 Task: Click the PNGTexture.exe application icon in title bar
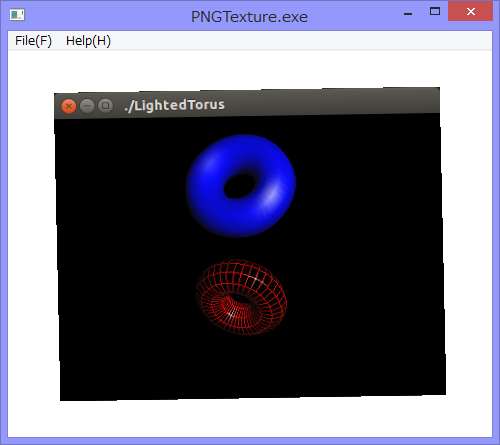(x=17, y=15)
